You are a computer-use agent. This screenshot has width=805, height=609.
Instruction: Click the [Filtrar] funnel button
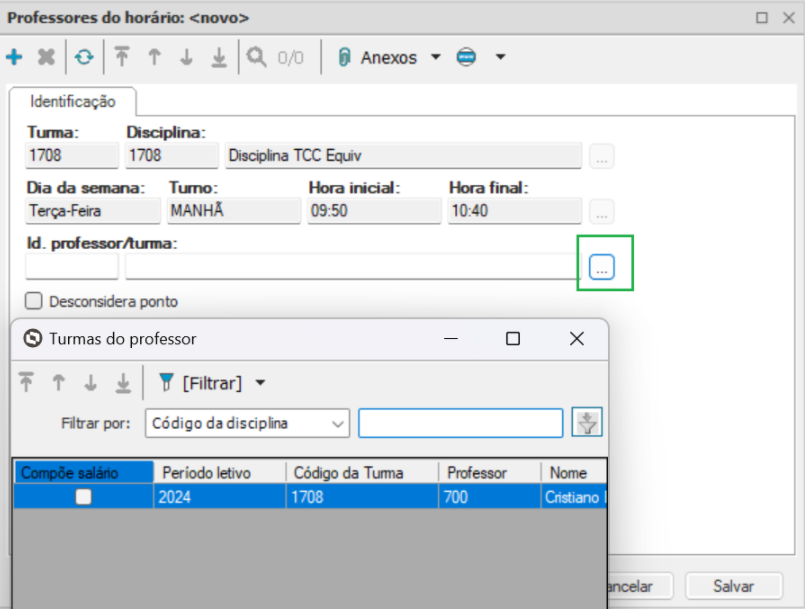[x=200, y=383]
